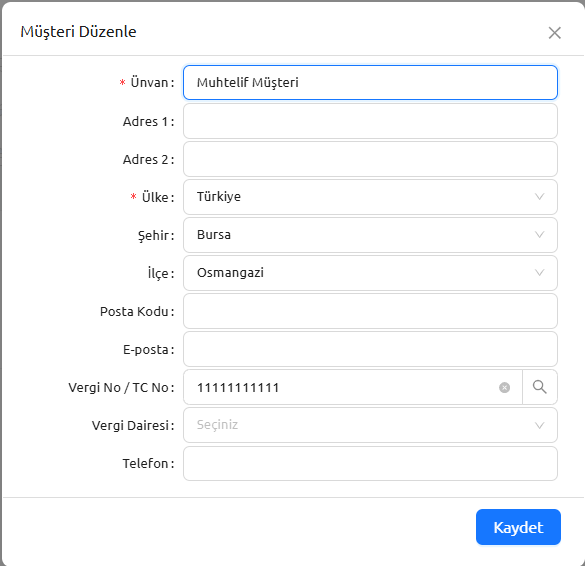Select the Seçiniz placeholder in Vergi Dairesi

tap(218, 425)
